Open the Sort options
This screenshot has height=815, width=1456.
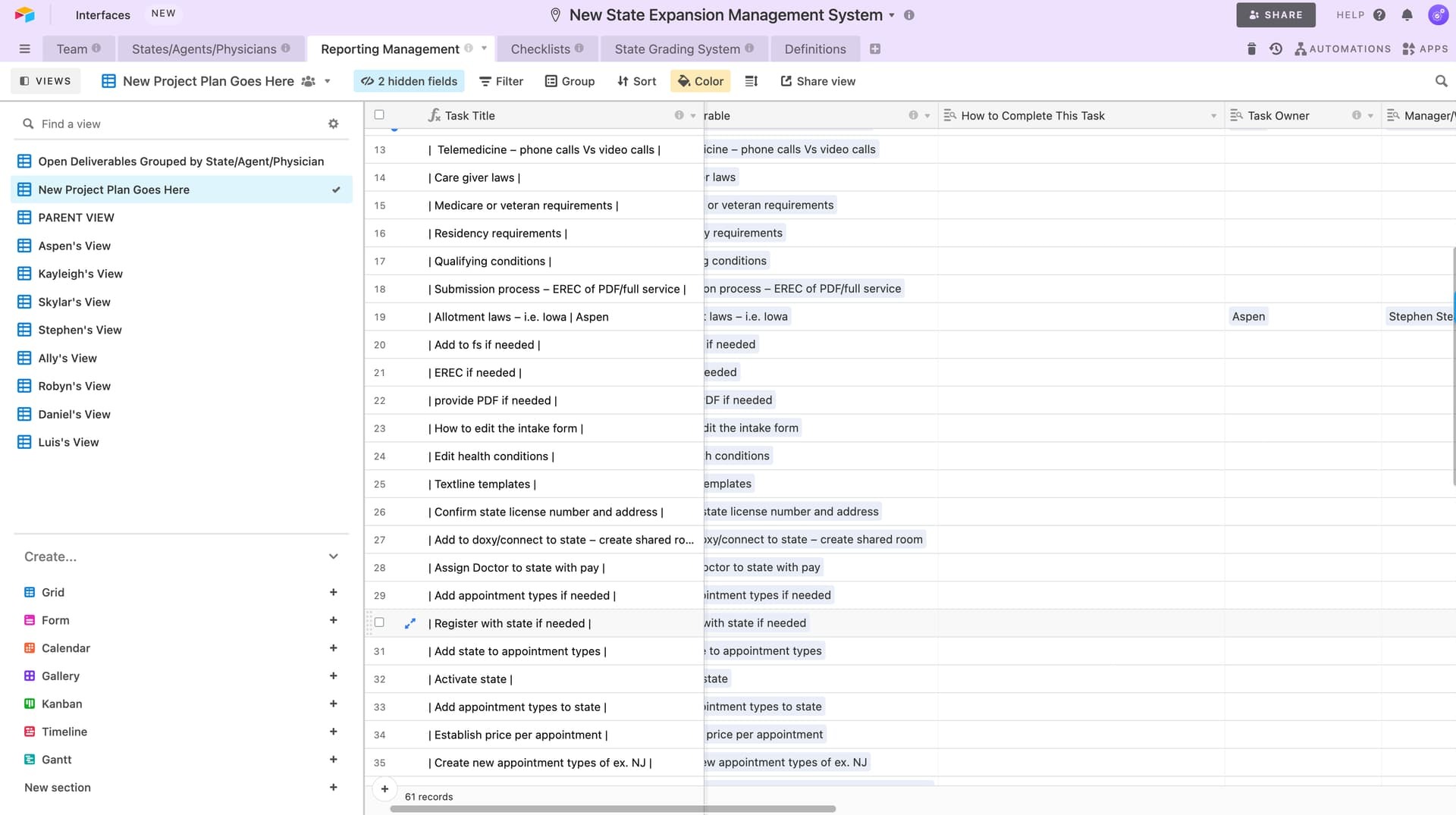tap(636, 81)
